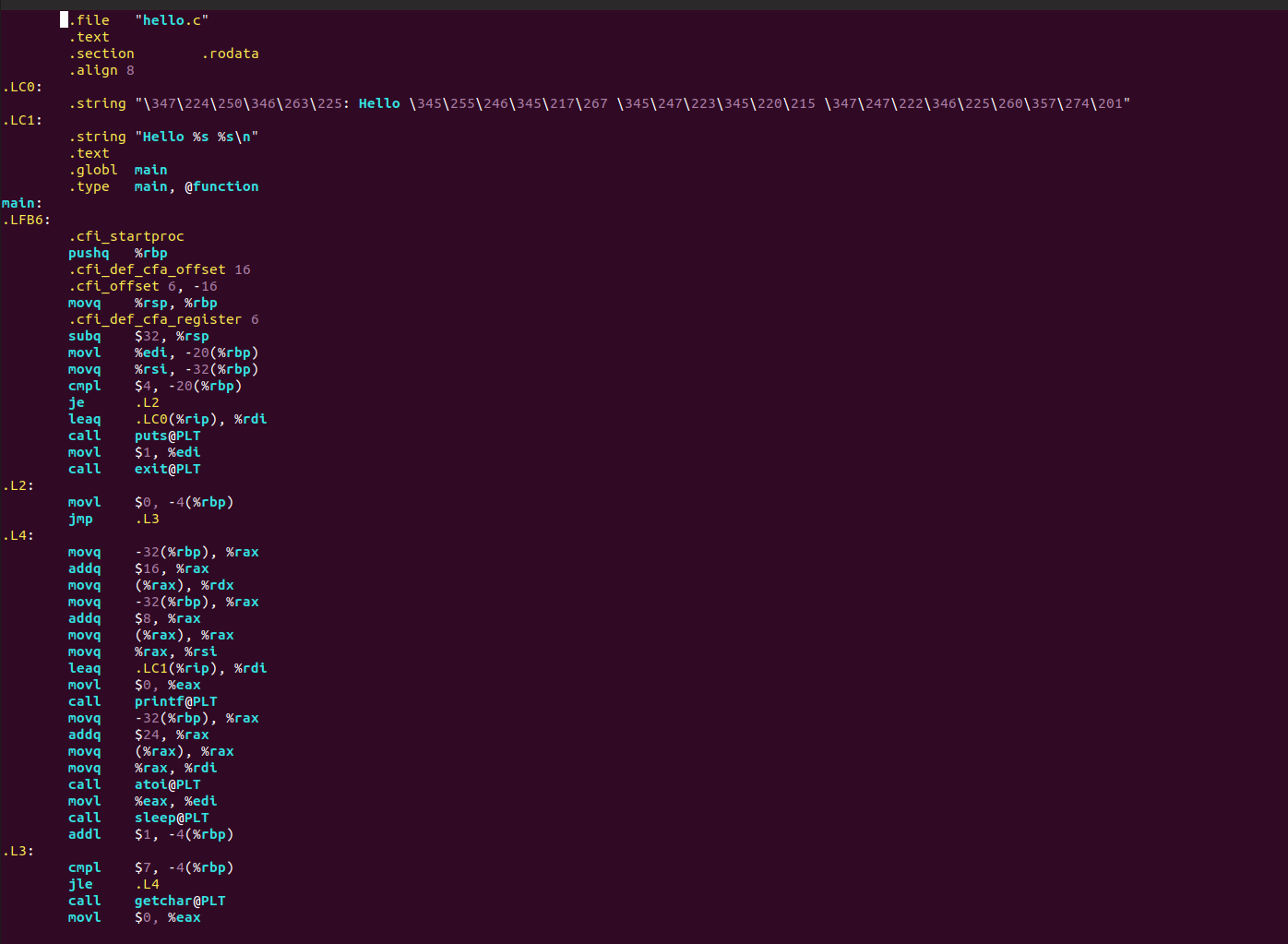Click the addq $8, %rax instruction
The width and height of the screenshot is (1288, 944).
pyautogui.click(x=135, y=618)
